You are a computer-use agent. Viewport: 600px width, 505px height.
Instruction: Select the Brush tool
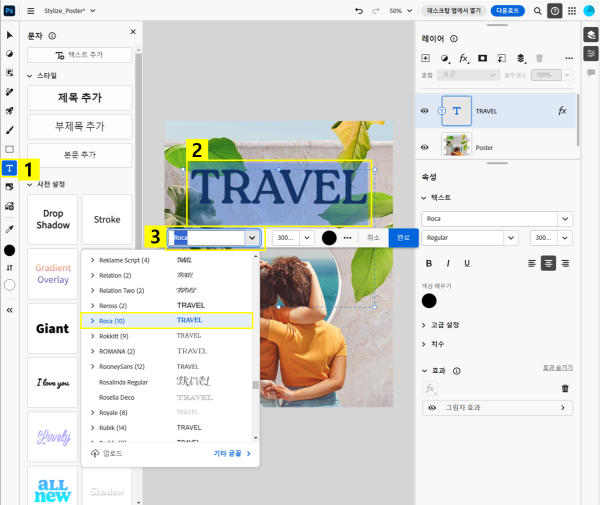(10, 130)
